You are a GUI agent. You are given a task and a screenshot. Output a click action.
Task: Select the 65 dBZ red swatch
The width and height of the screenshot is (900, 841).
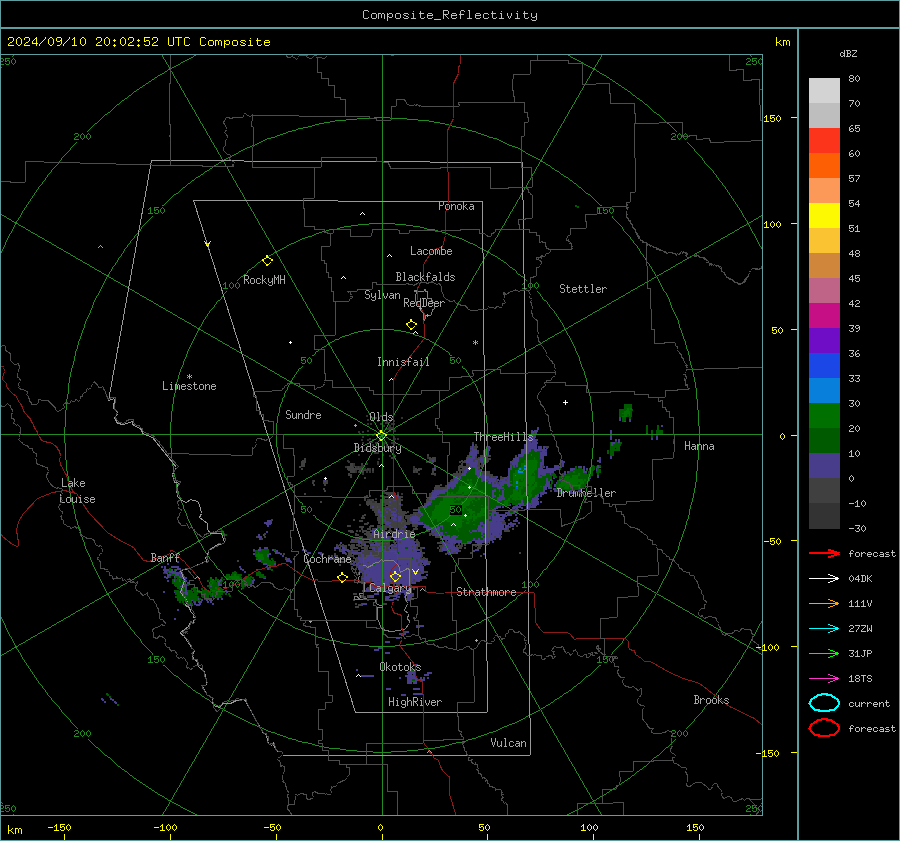click(x=824, y=140)
